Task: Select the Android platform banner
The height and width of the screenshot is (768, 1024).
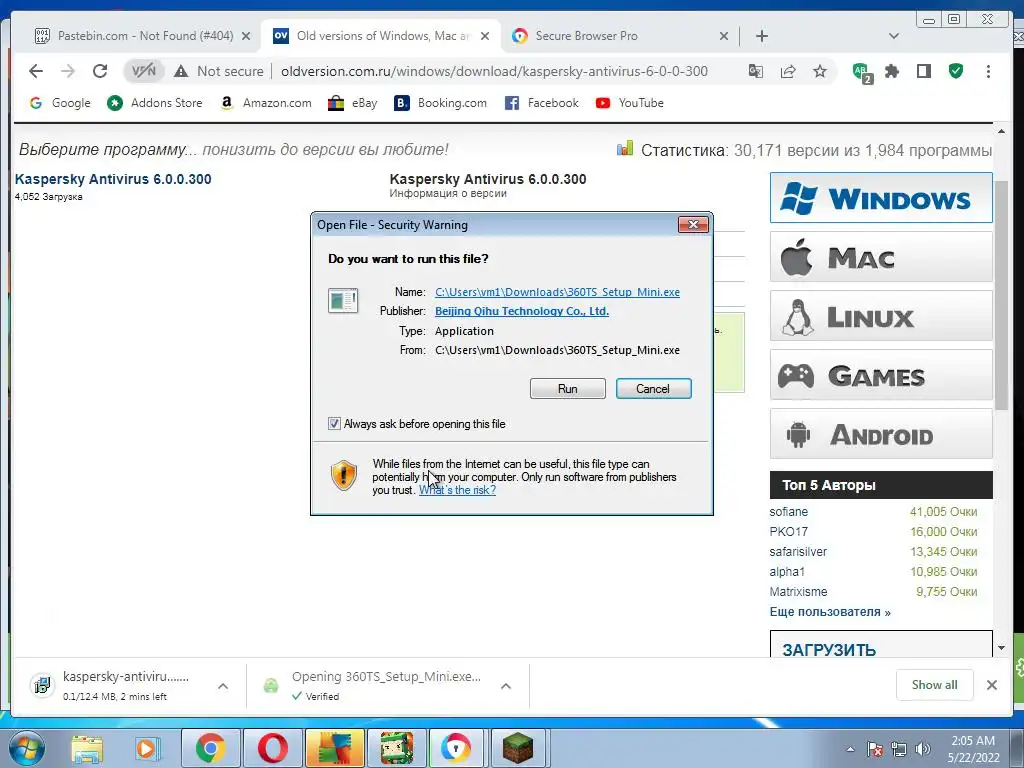Action: (881, 434)
